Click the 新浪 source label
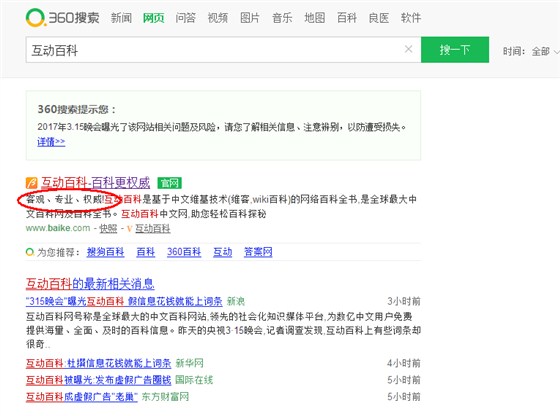Viewport: 560px width, 416px height. point(236,301)
